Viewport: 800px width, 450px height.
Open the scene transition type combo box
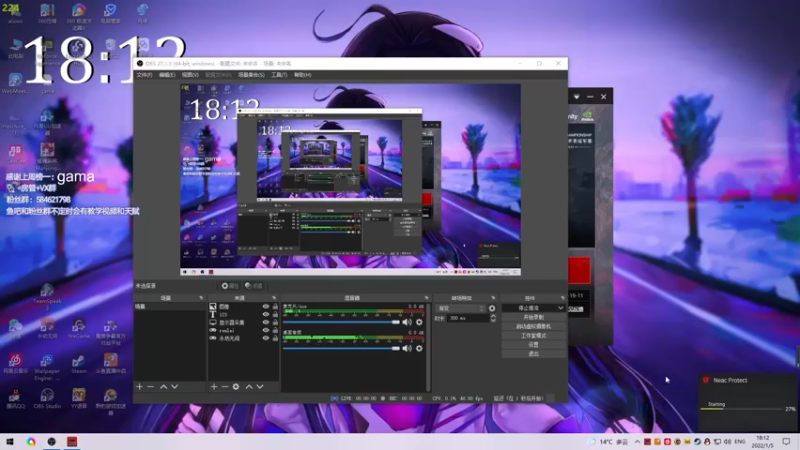460,308
